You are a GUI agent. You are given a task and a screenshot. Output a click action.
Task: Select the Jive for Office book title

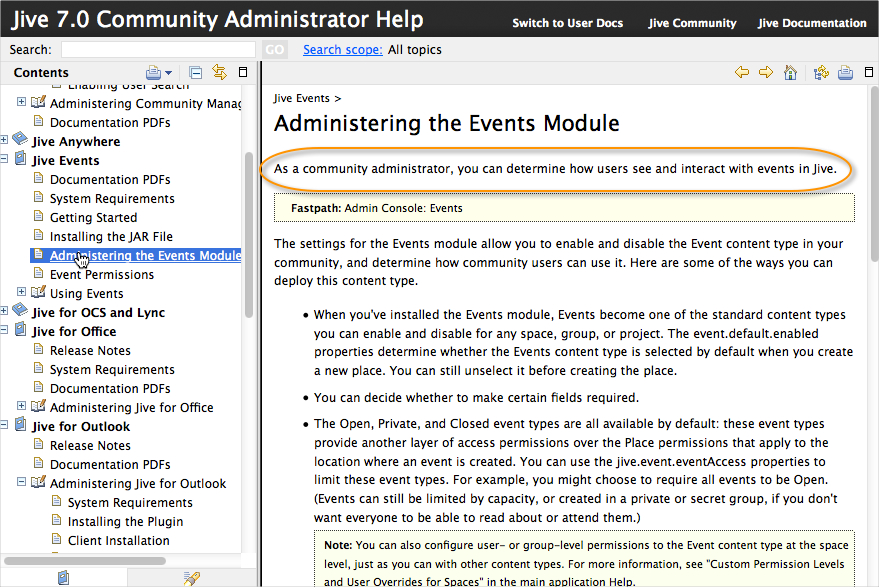74,331
